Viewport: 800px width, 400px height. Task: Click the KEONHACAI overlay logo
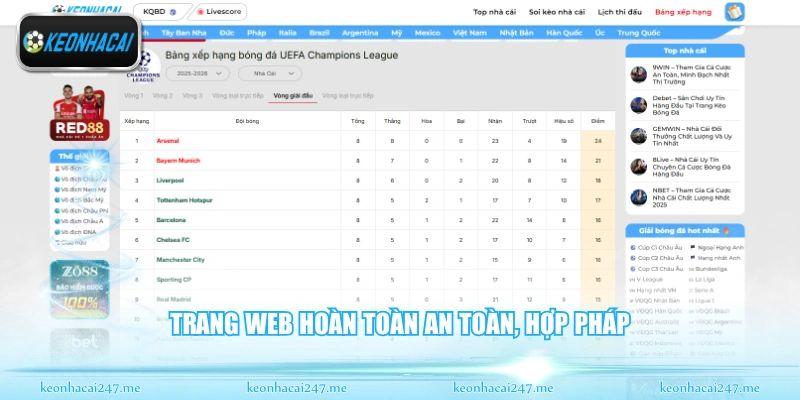coord(79,42)
